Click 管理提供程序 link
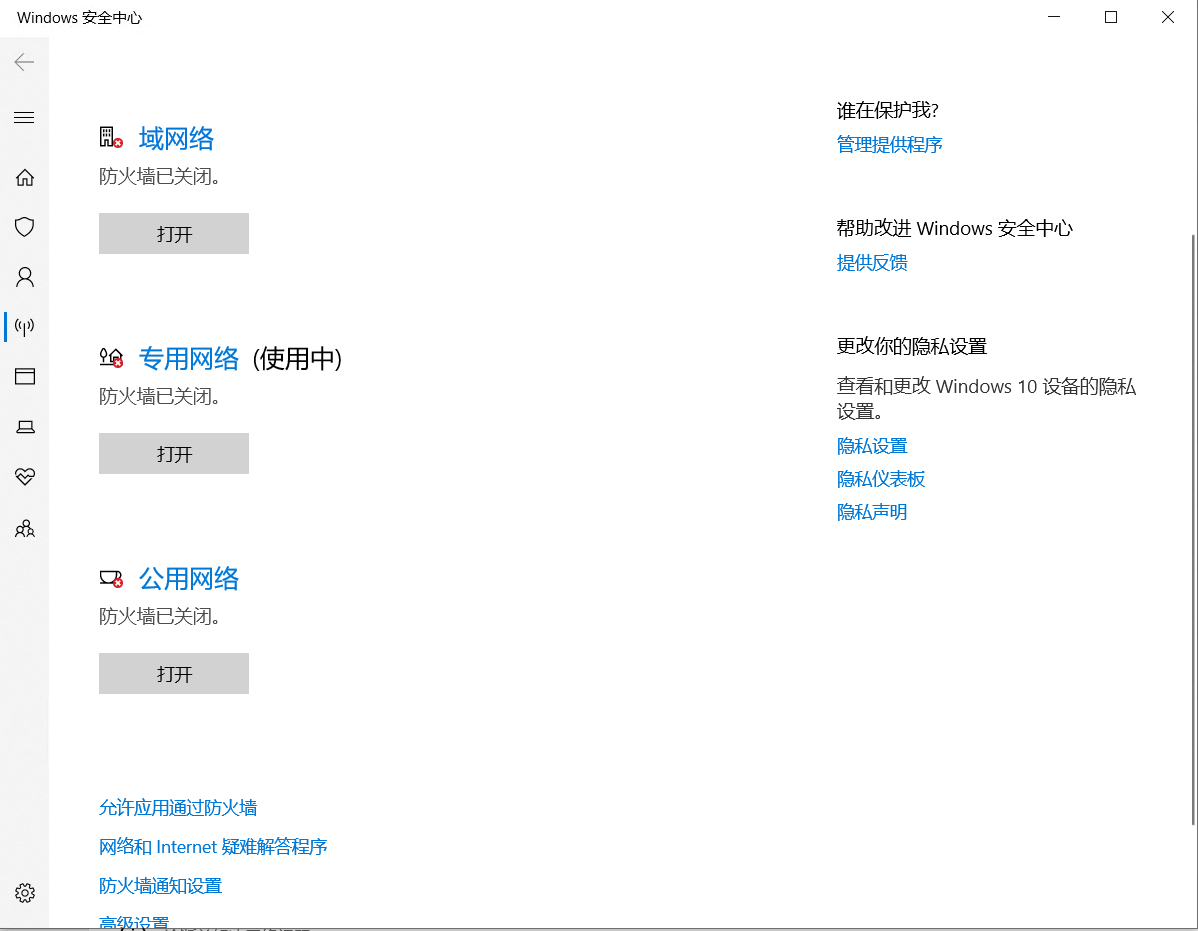 click(x=889, y=144)
